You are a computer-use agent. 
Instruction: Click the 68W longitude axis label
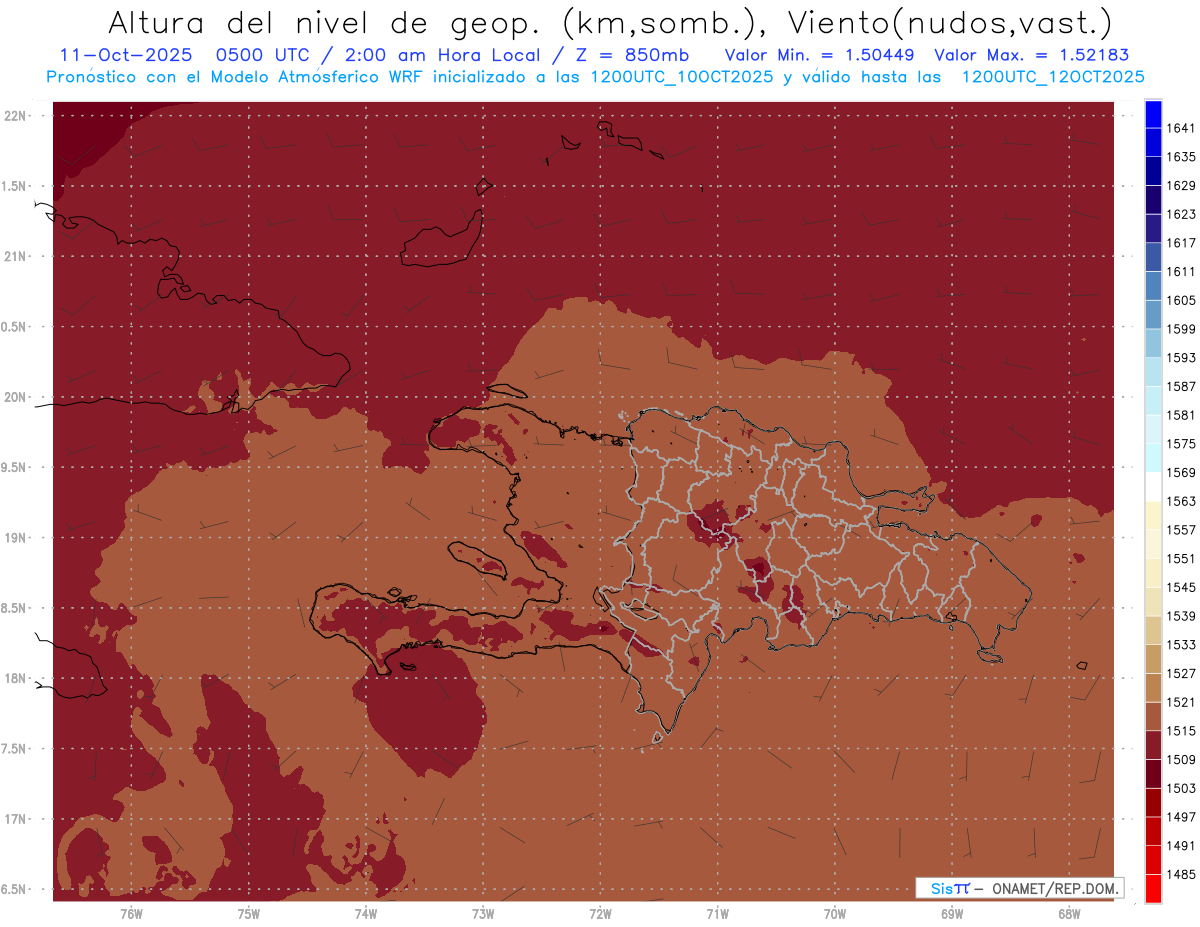click(x=1068, y=913)
